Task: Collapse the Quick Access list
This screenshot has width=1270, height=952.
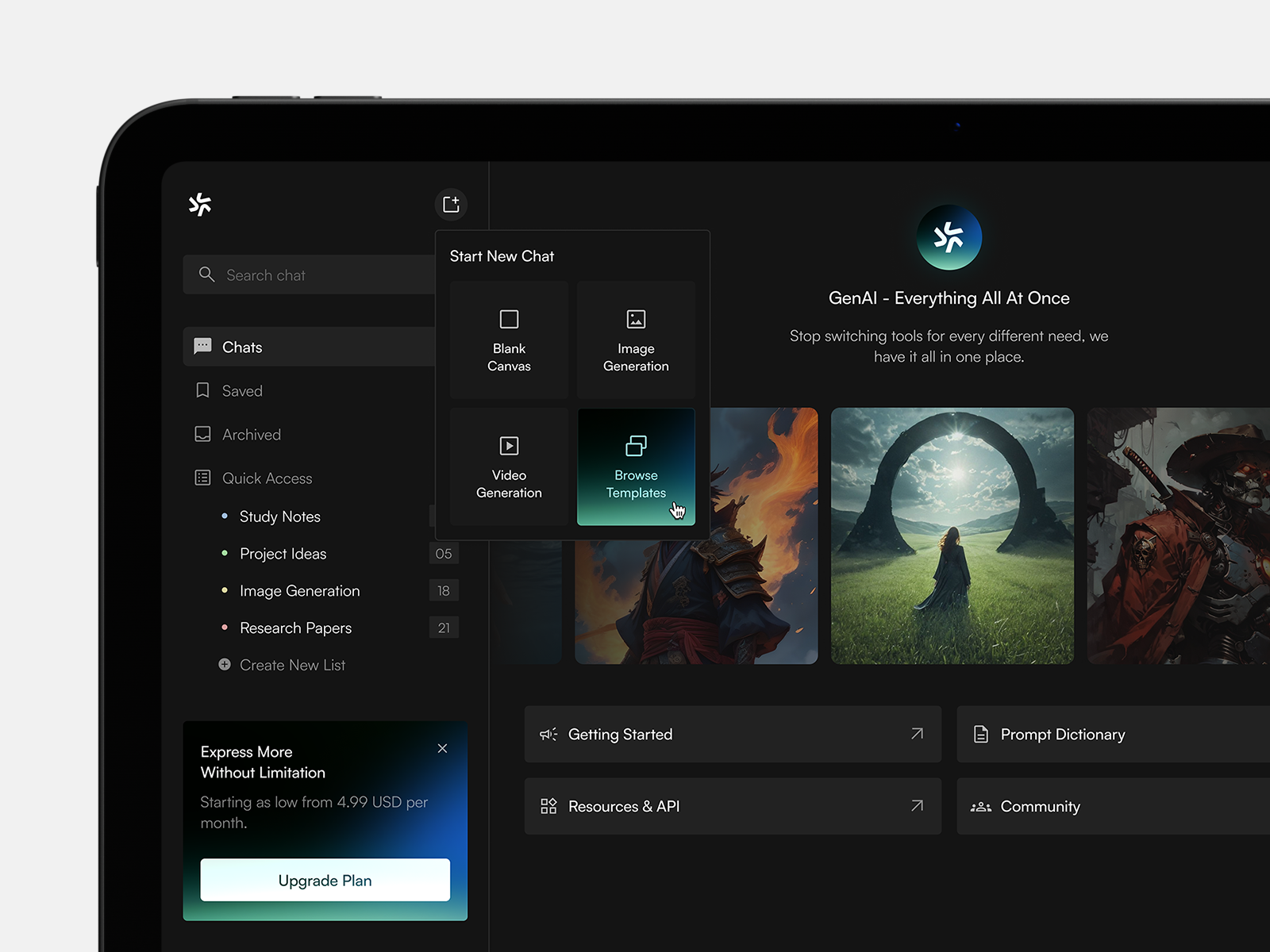Action: (267, 478)
